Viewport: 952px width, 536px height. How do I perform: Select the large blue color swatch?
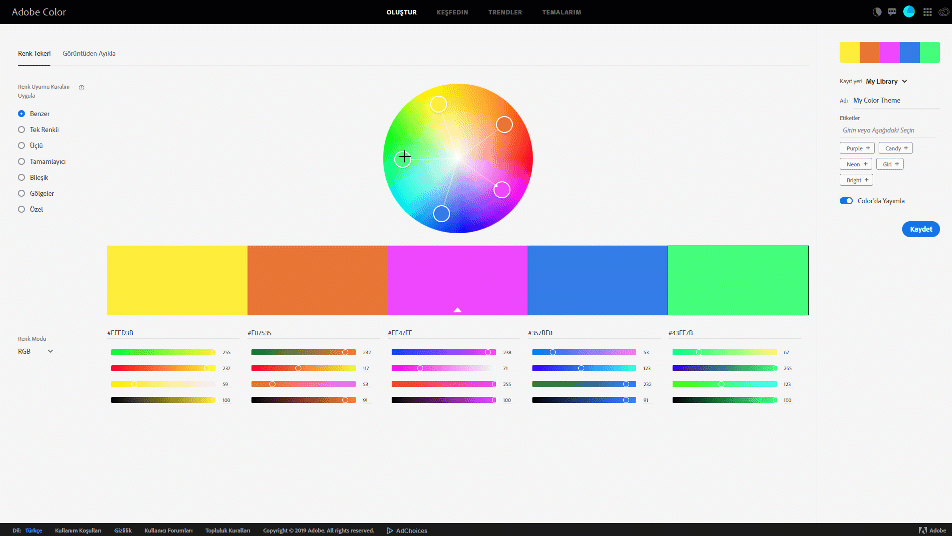click(598, 280)
